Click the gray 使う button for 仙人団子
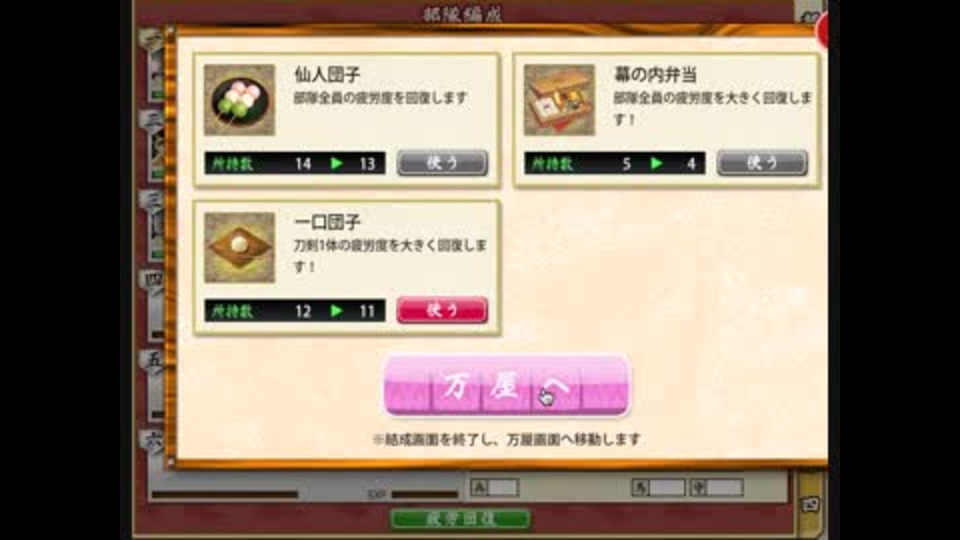 (x=442, y=163)
